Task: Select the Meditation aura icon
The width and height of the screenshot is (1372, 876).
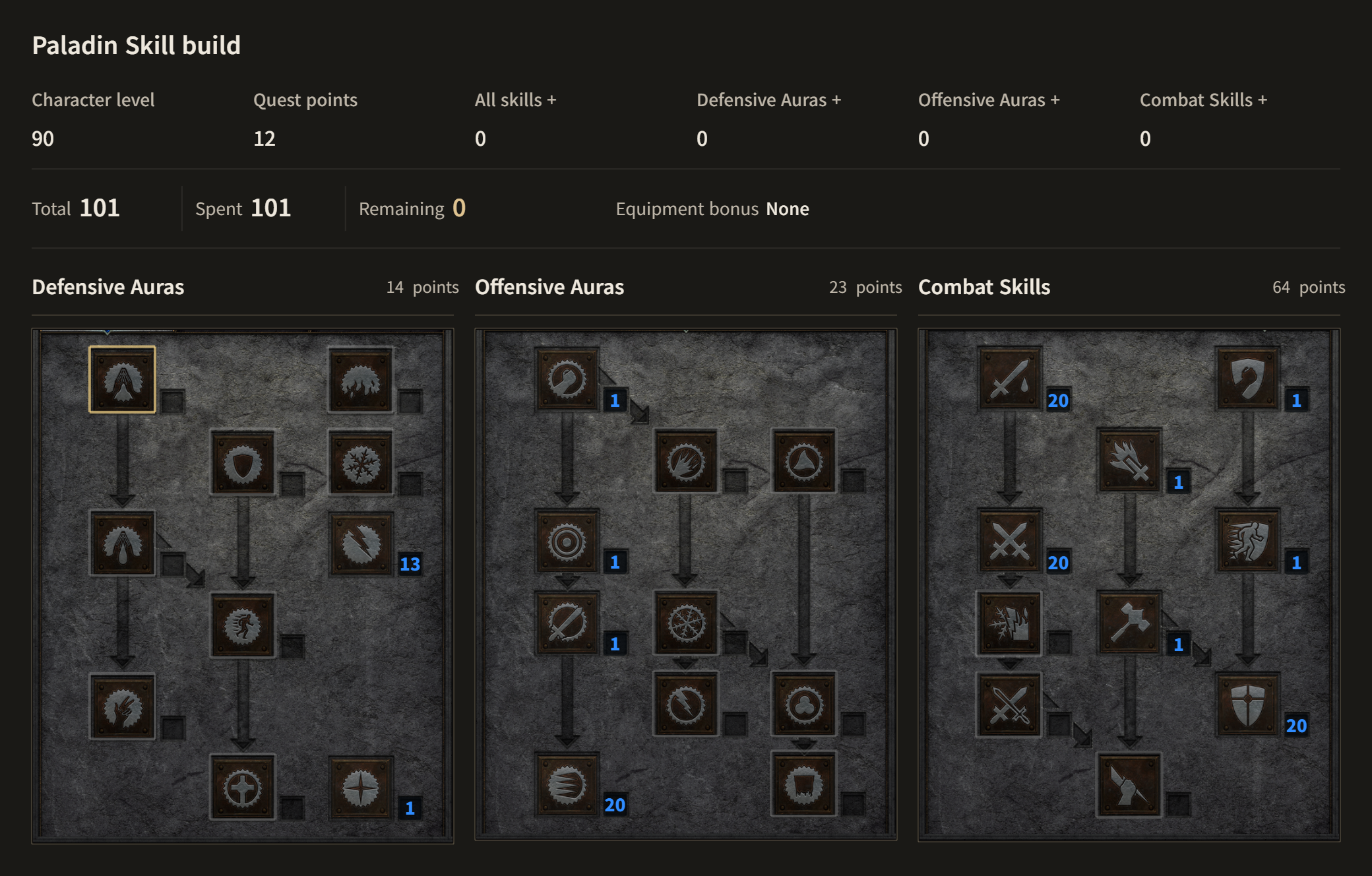Action: pos(122,706)
